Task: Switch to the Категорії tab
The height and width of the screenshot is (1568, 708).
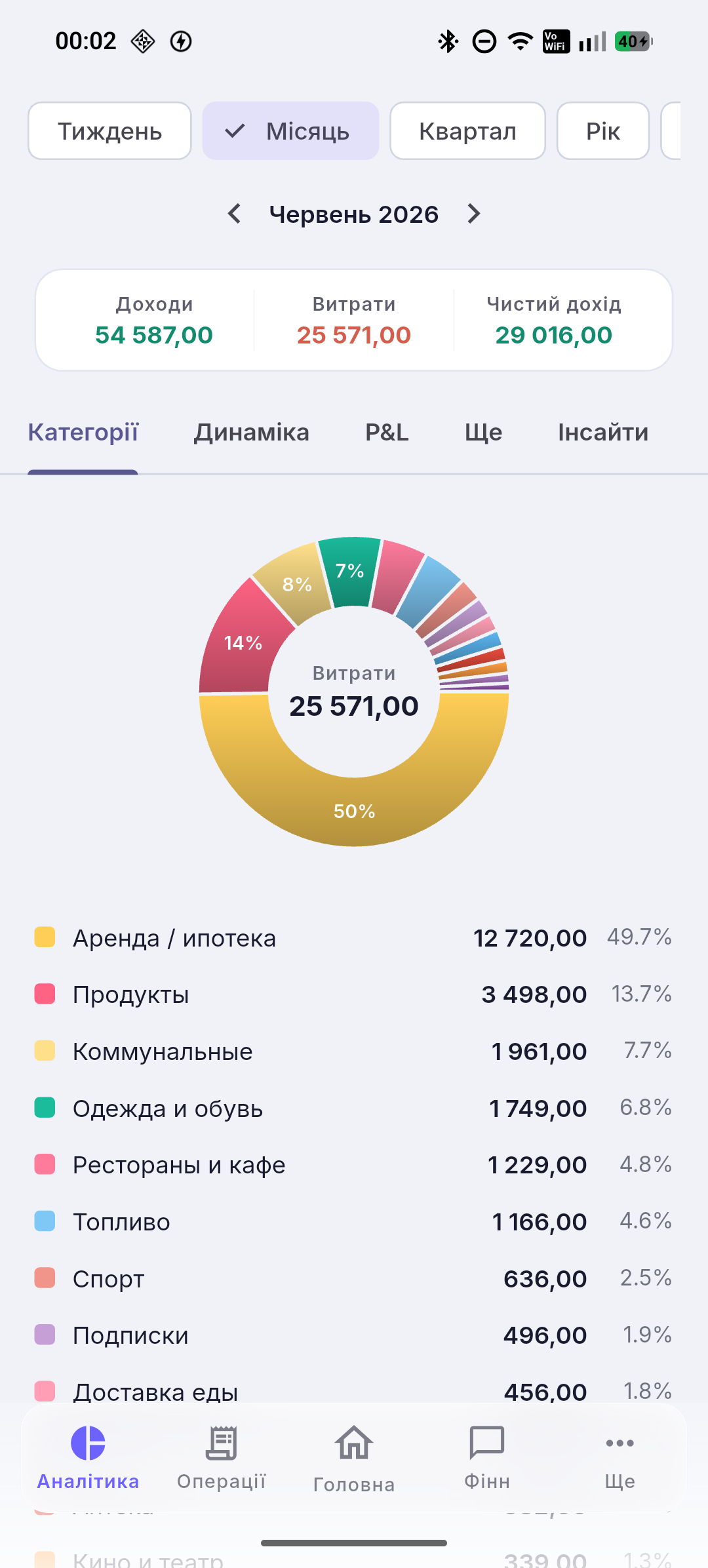Action: coord(83,433)
